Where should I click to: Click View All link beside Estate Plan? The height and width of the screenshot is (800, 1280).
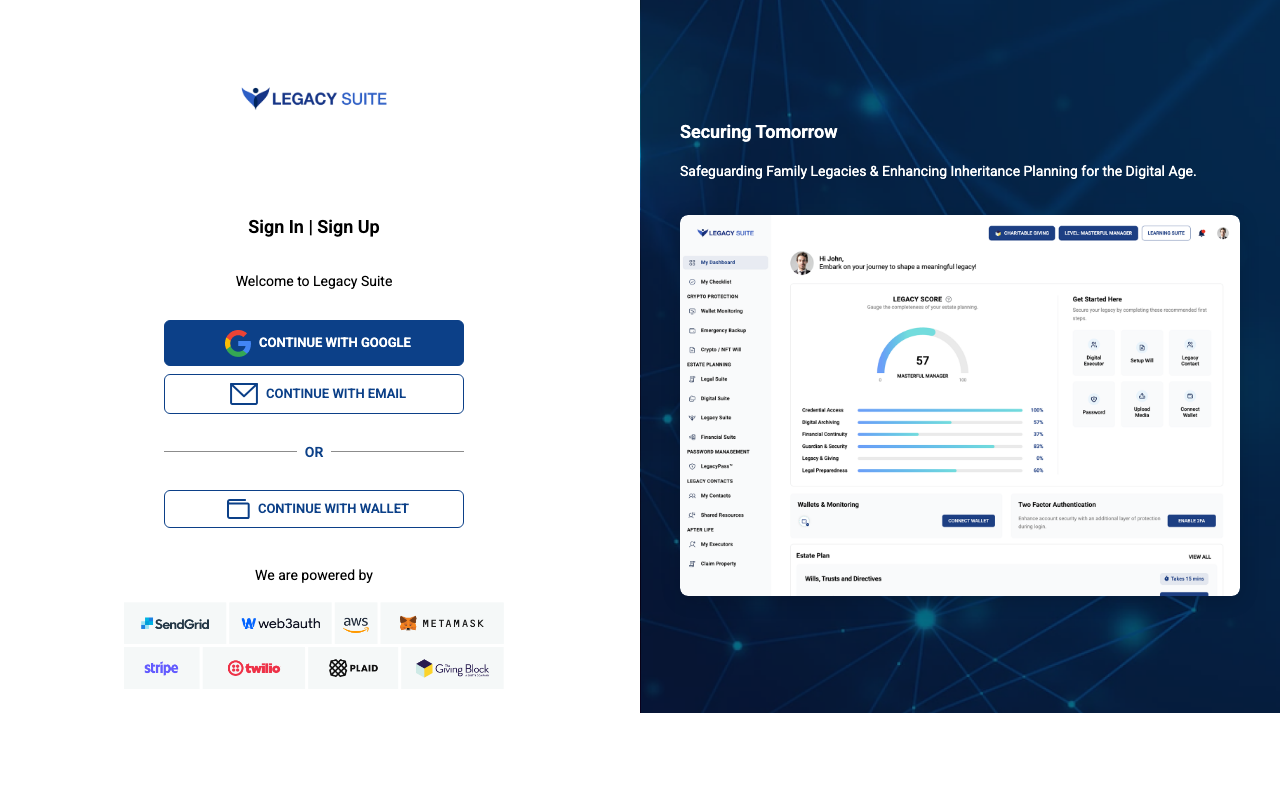[1199, 557]
